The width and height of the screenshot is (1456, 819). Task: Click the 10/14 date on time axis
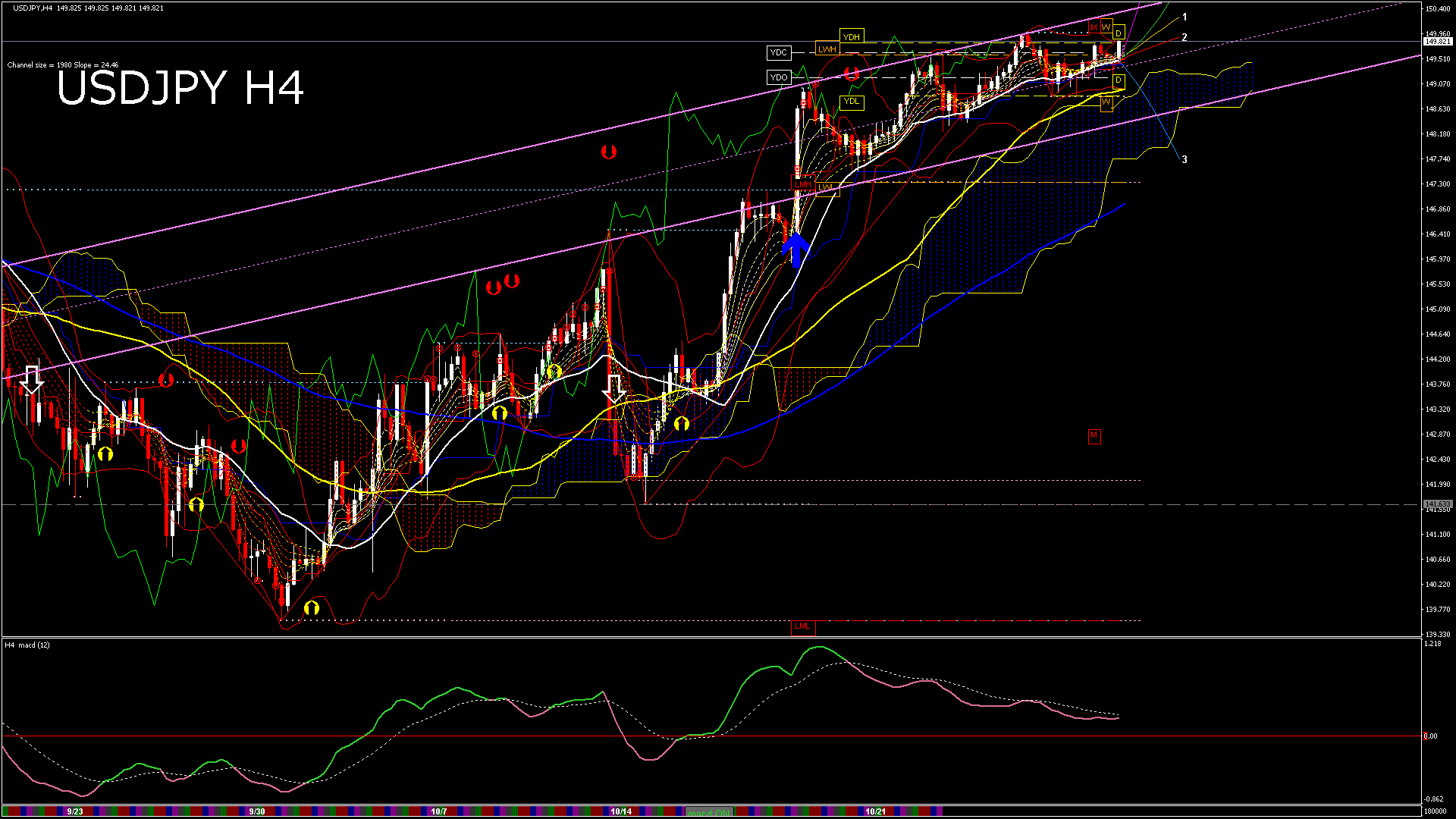(x=621, y=811)
